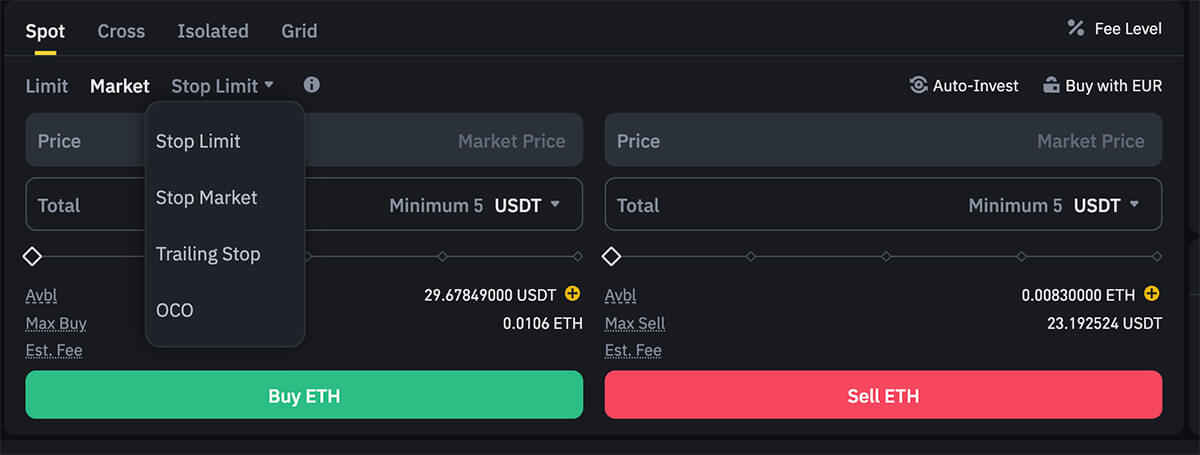The image size is (1200, 455).
Task: Open the Grid trading tab
Action: [x=299, y=31]
